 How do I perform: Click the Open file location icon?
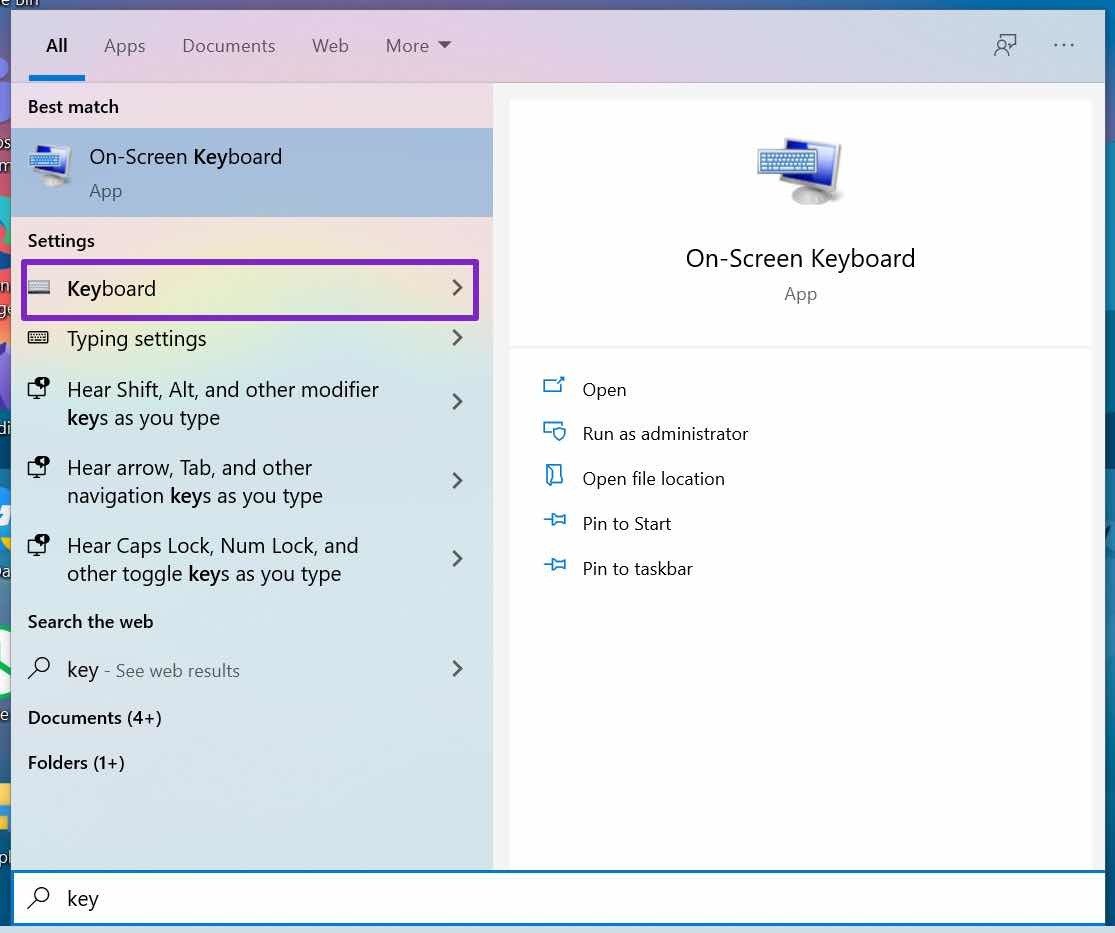click(554, 475)
